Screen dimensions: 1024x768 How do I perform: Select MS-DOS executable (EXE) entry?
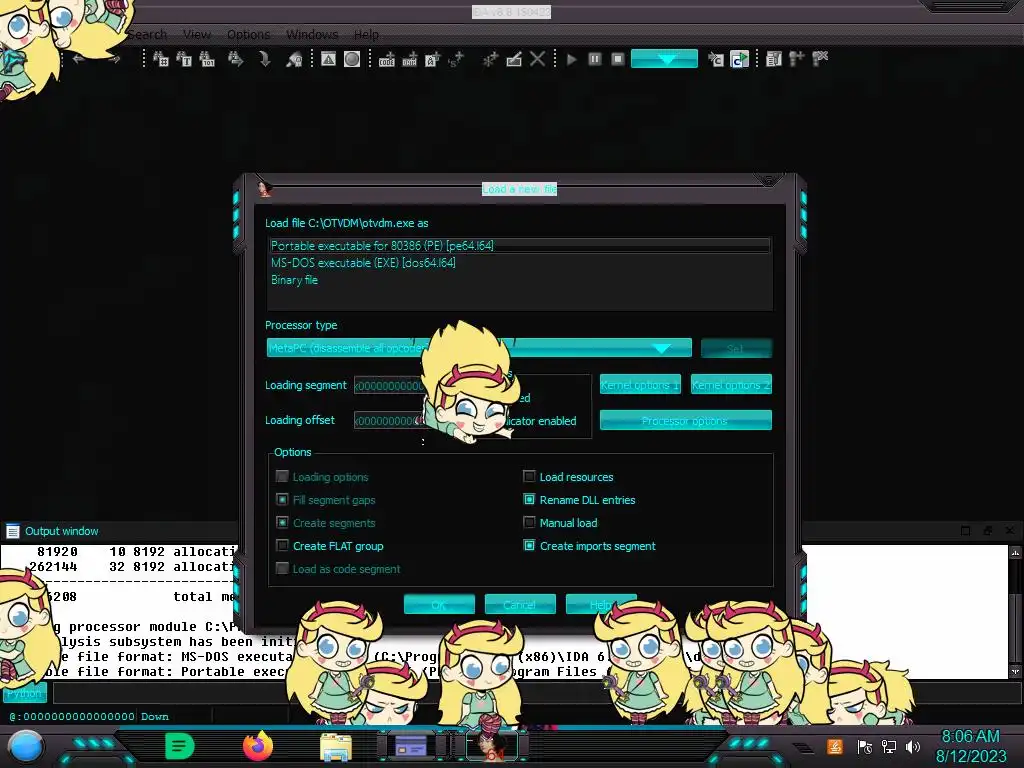tap(520, 263)
